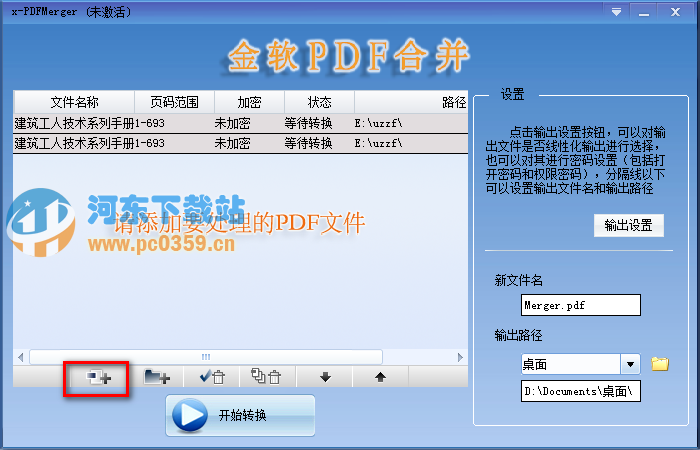Expand the 桌面 output path dropdown arrow
This screenshot has height=450, width=700.
[x=630, y=364]
